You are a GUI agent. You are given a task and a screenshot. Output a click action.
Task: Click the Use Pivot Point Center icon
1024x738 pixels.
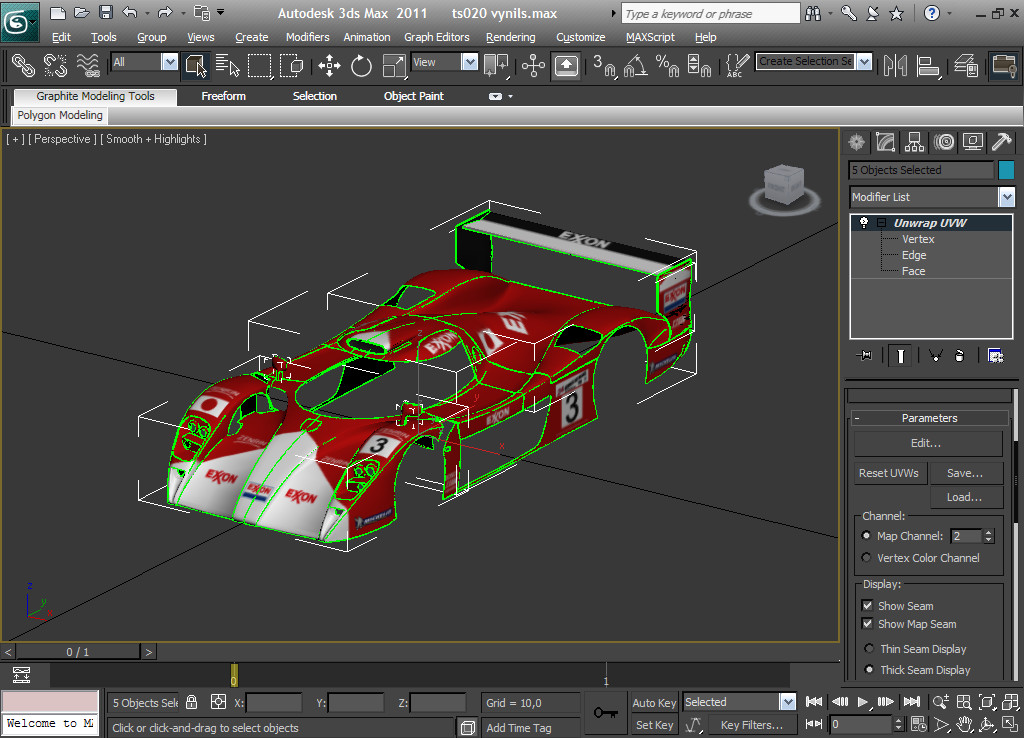(496, 65)
